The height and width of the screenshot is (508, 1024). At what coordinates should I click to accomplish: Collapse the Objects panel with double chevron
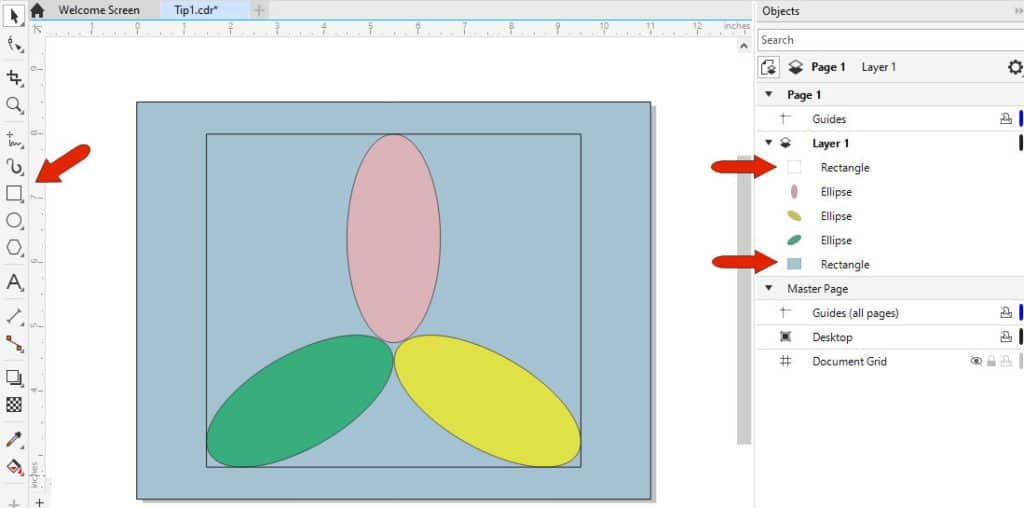[1019, 11]
